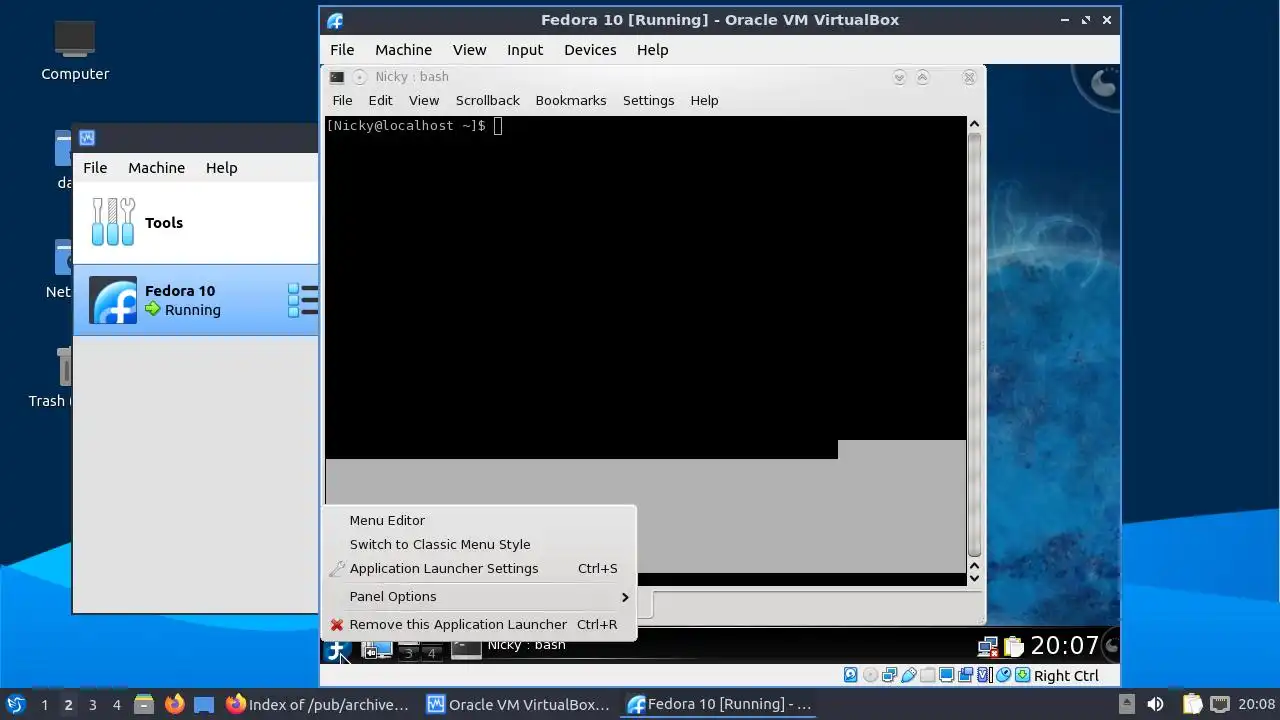Toggle the pin-on-all-desktops button in Konsole title bar
Image resolution: width=1280 pixels, height=720 pixels.
click(359, 77)
